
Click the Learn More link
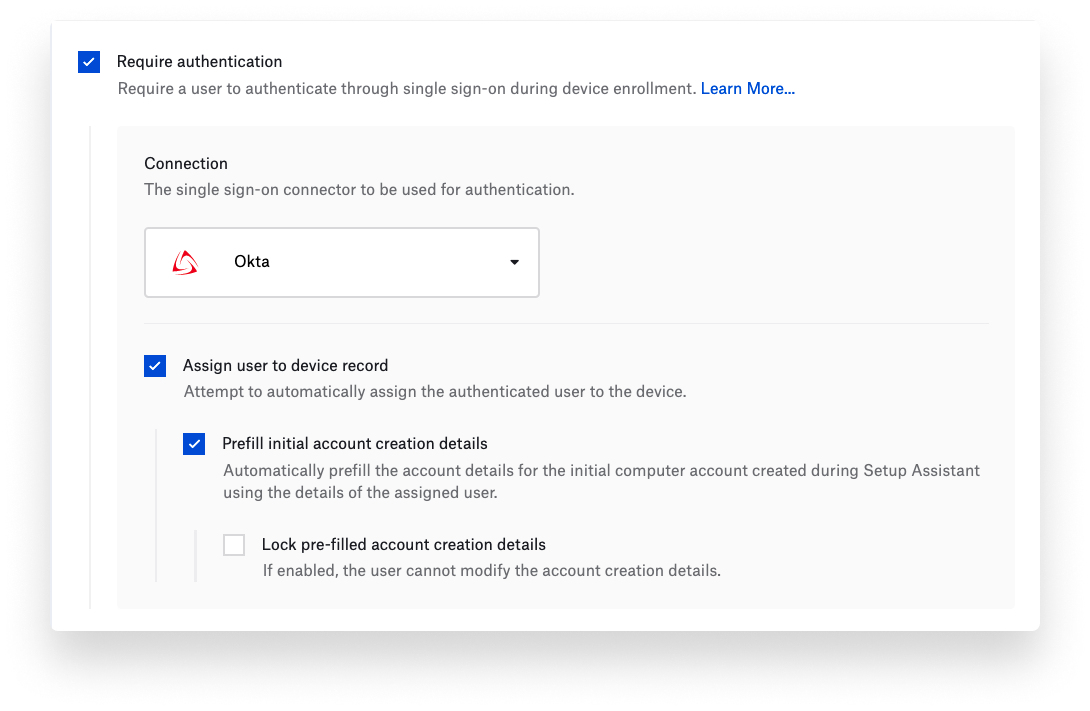[747, 89]
